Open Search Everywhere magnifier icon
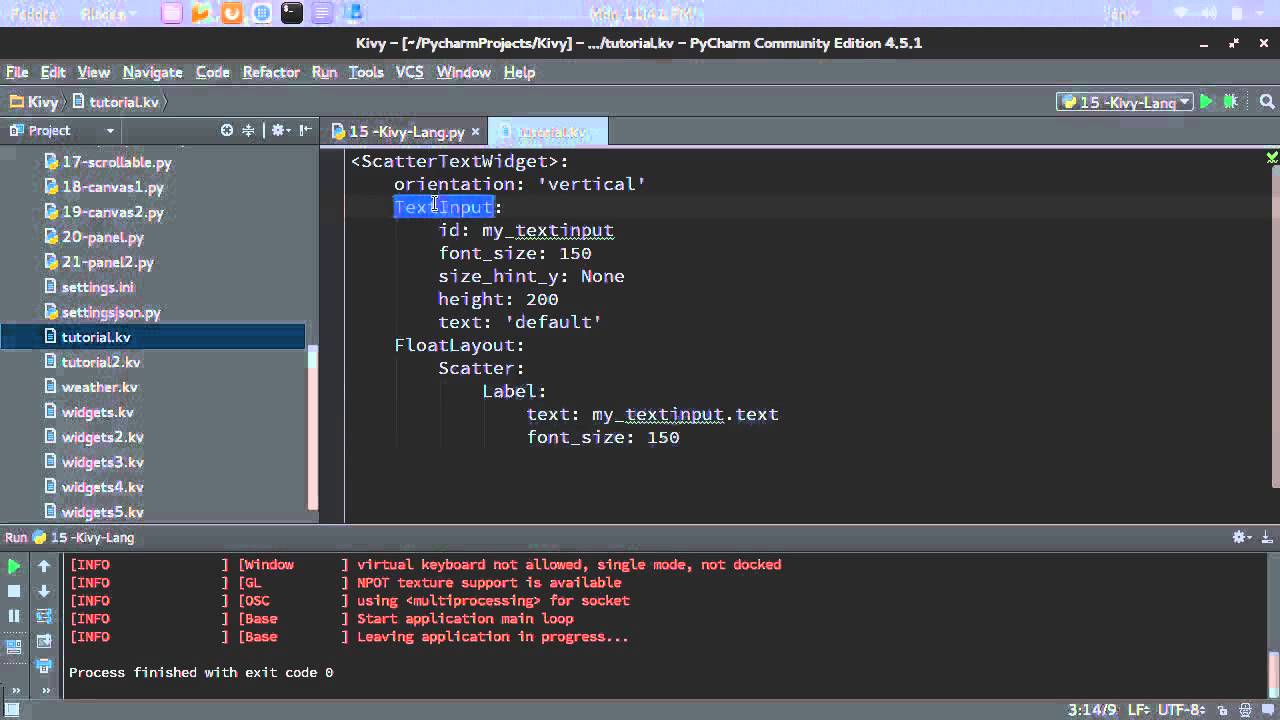This screenshot has width=1280, height=720. point(1266,102)
